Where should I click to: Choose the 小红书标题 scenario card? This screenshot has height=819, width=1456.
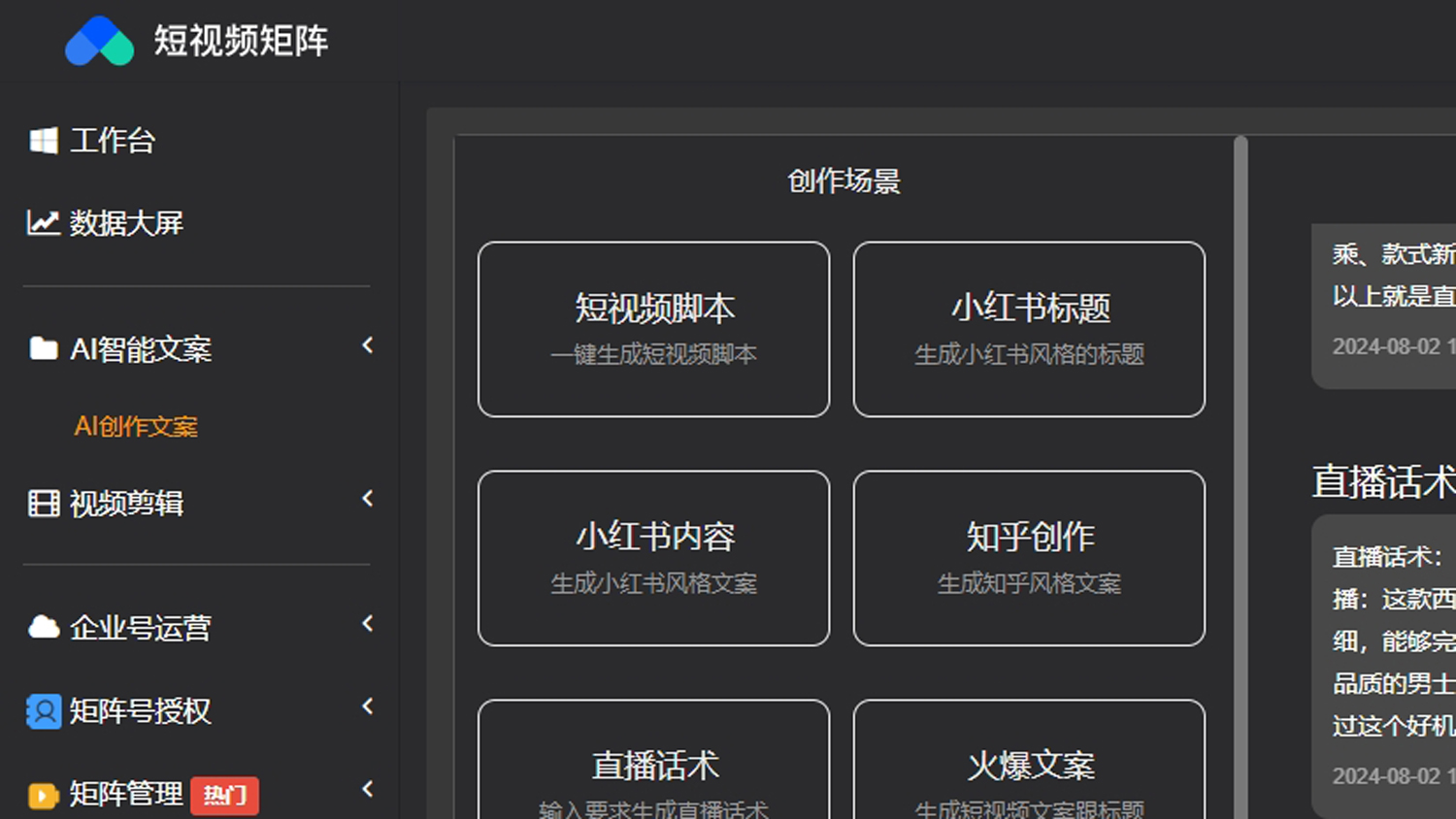tap(1029, 330)
